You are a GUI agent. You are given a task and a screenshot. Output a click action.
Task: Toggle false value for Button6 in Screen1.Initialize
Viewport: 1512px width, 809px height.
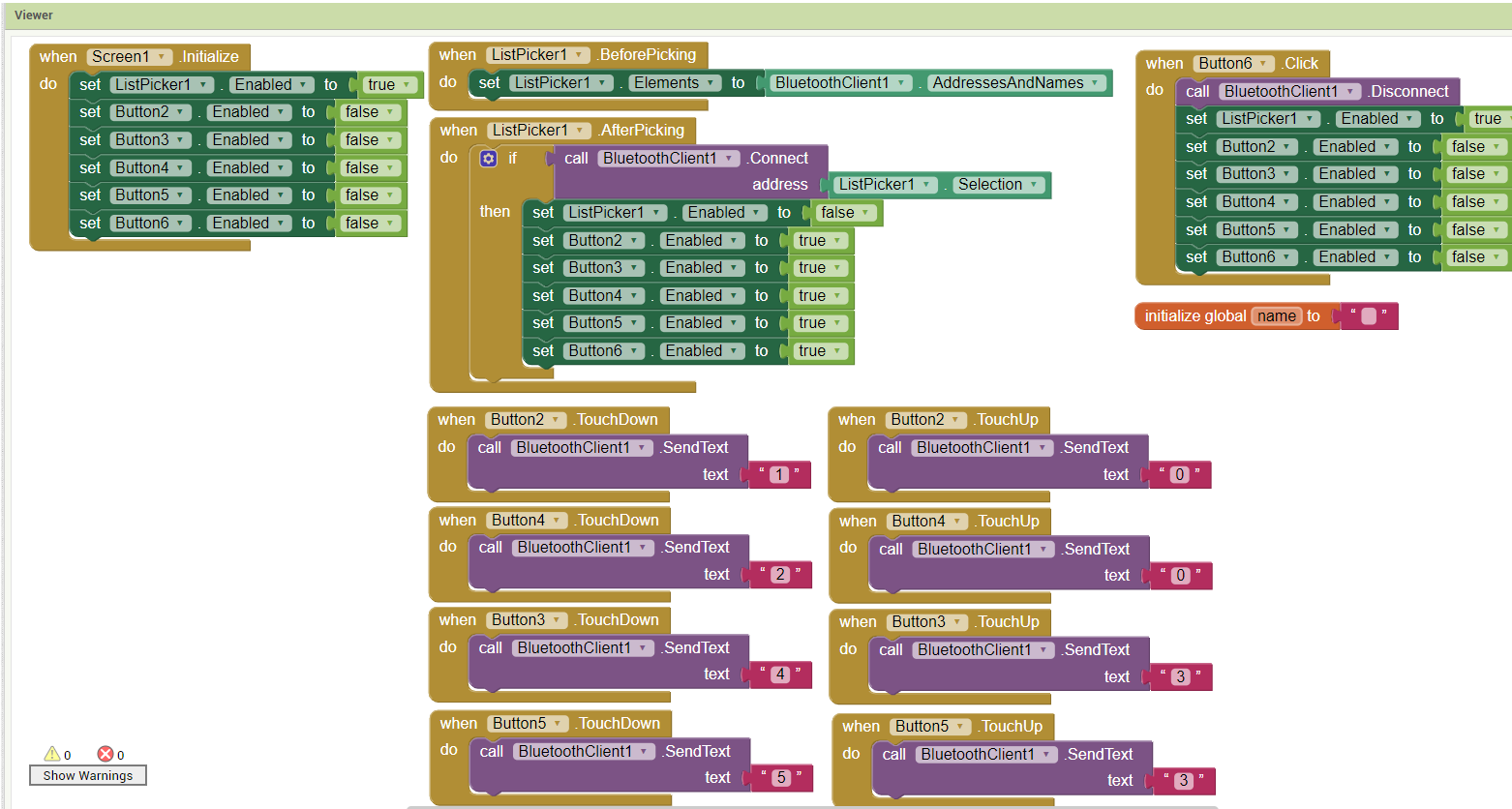click(370, 223)
